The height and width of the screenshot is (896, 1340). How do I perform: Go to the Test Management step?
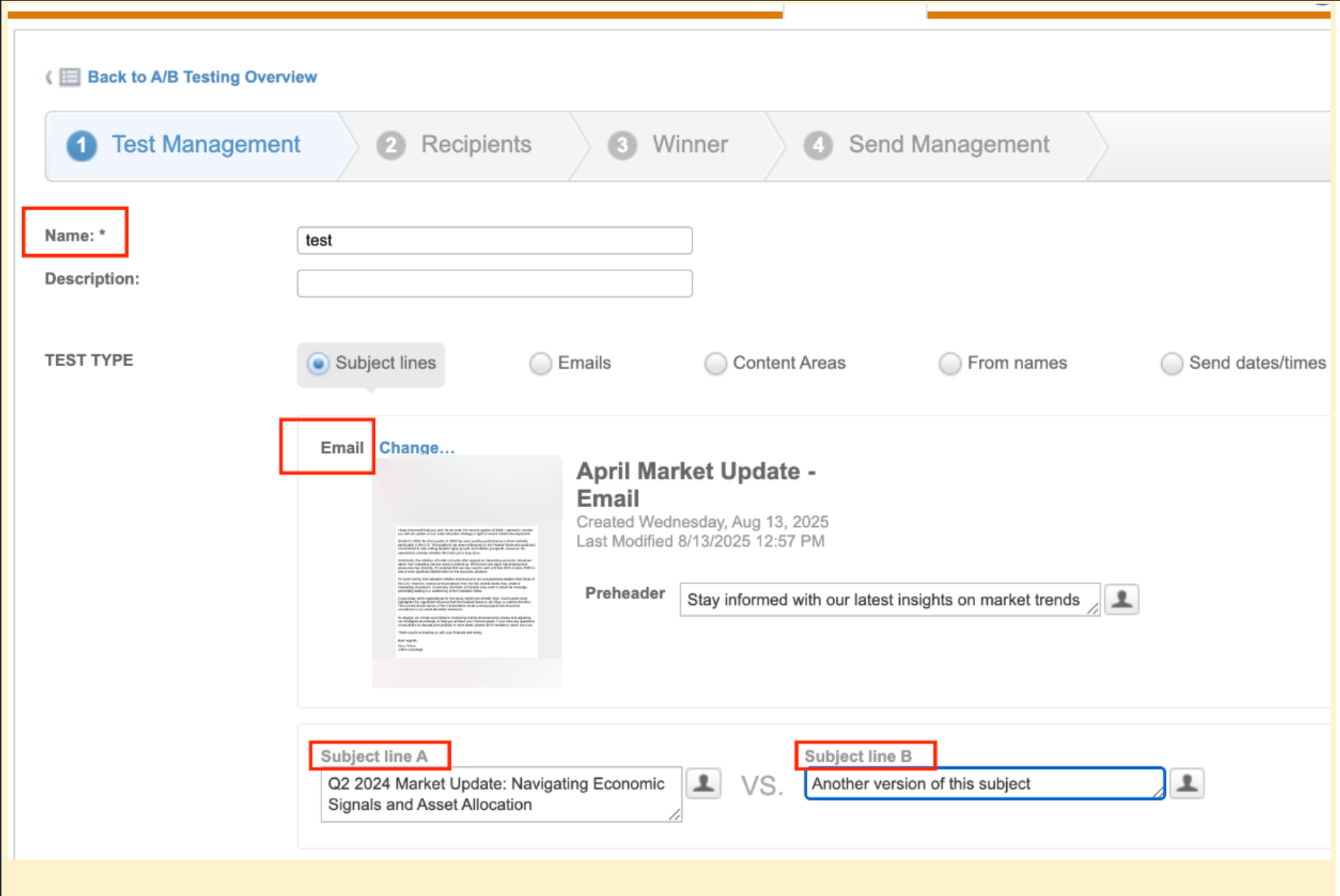pos(194,145)
